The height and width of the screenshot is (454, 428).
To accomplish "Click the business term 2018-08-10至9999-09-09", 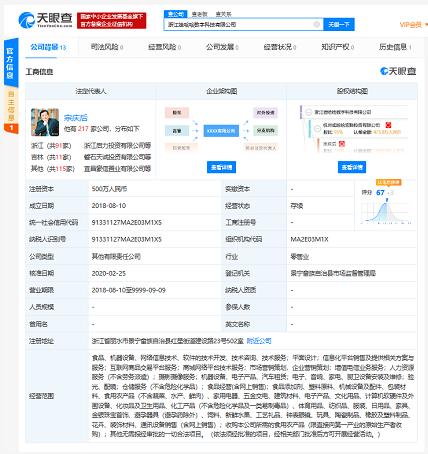I will 129,290.
